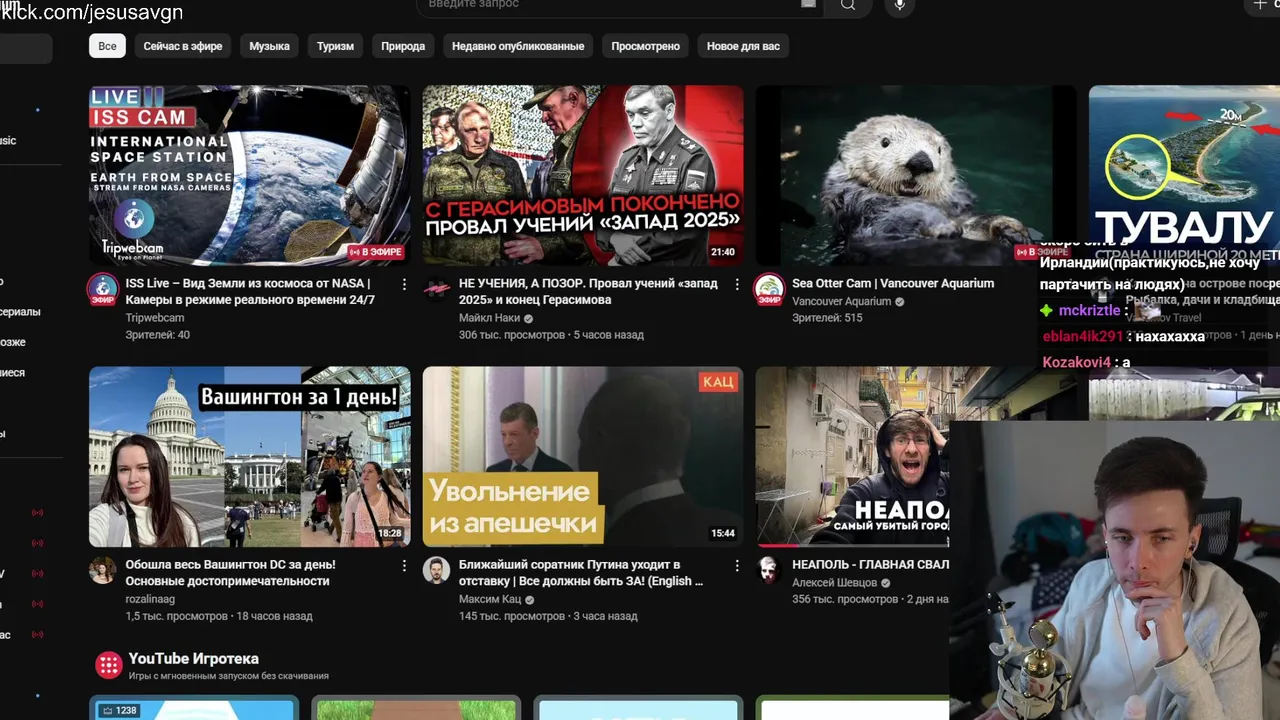
Task: Click the '15:44' duration badge
Action: (723, 533)
